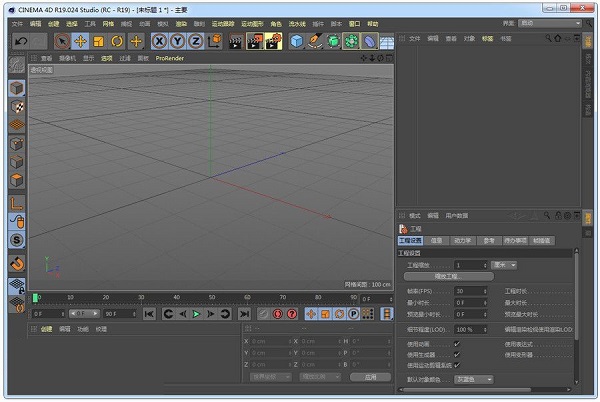
Task: Open the 灰蓝色 default object color dropdown
Action: (x=474, y=379)
